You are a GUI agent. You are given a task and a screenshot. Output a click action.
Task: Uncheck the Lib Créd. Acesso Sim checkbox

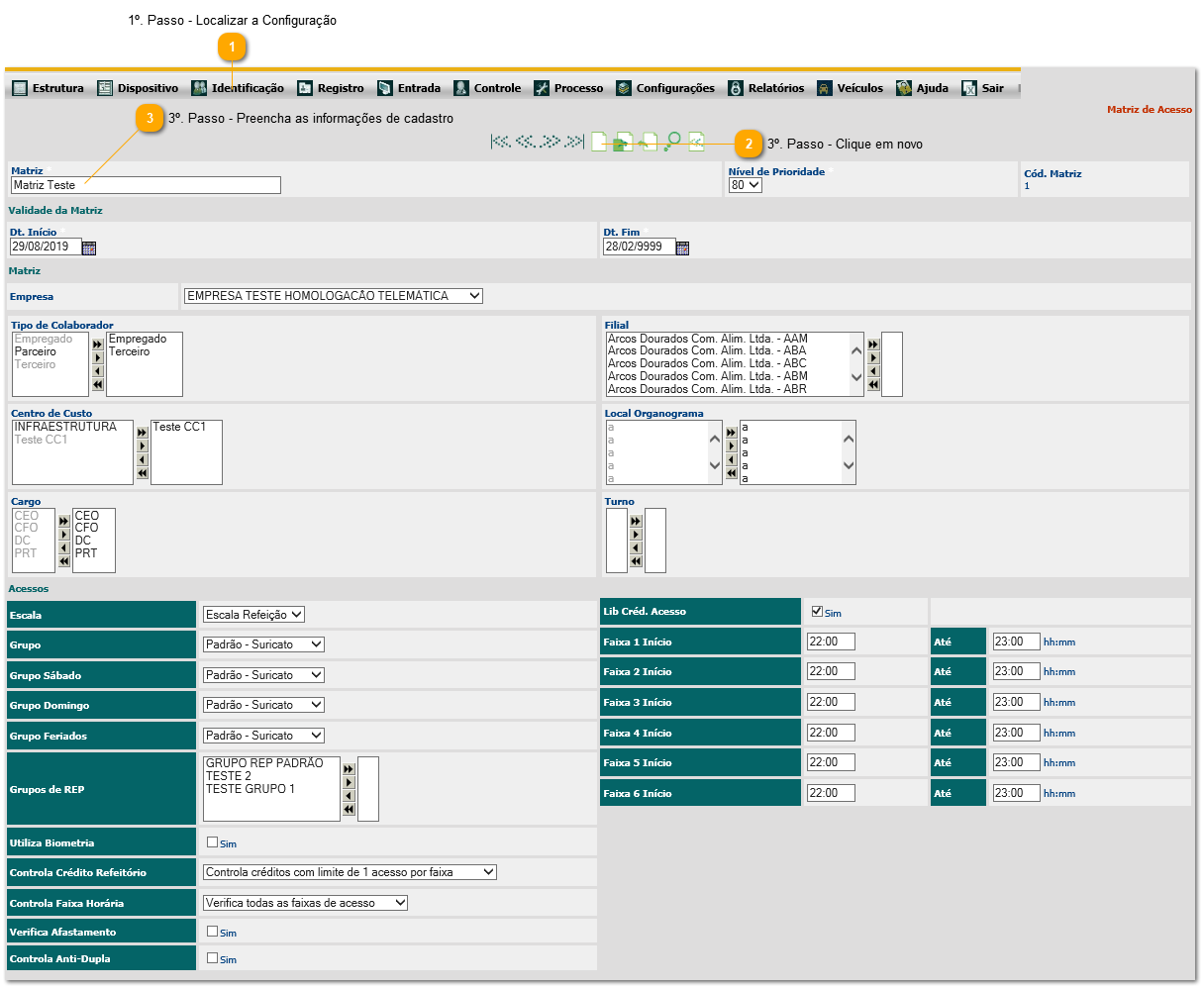pos(817,612)
